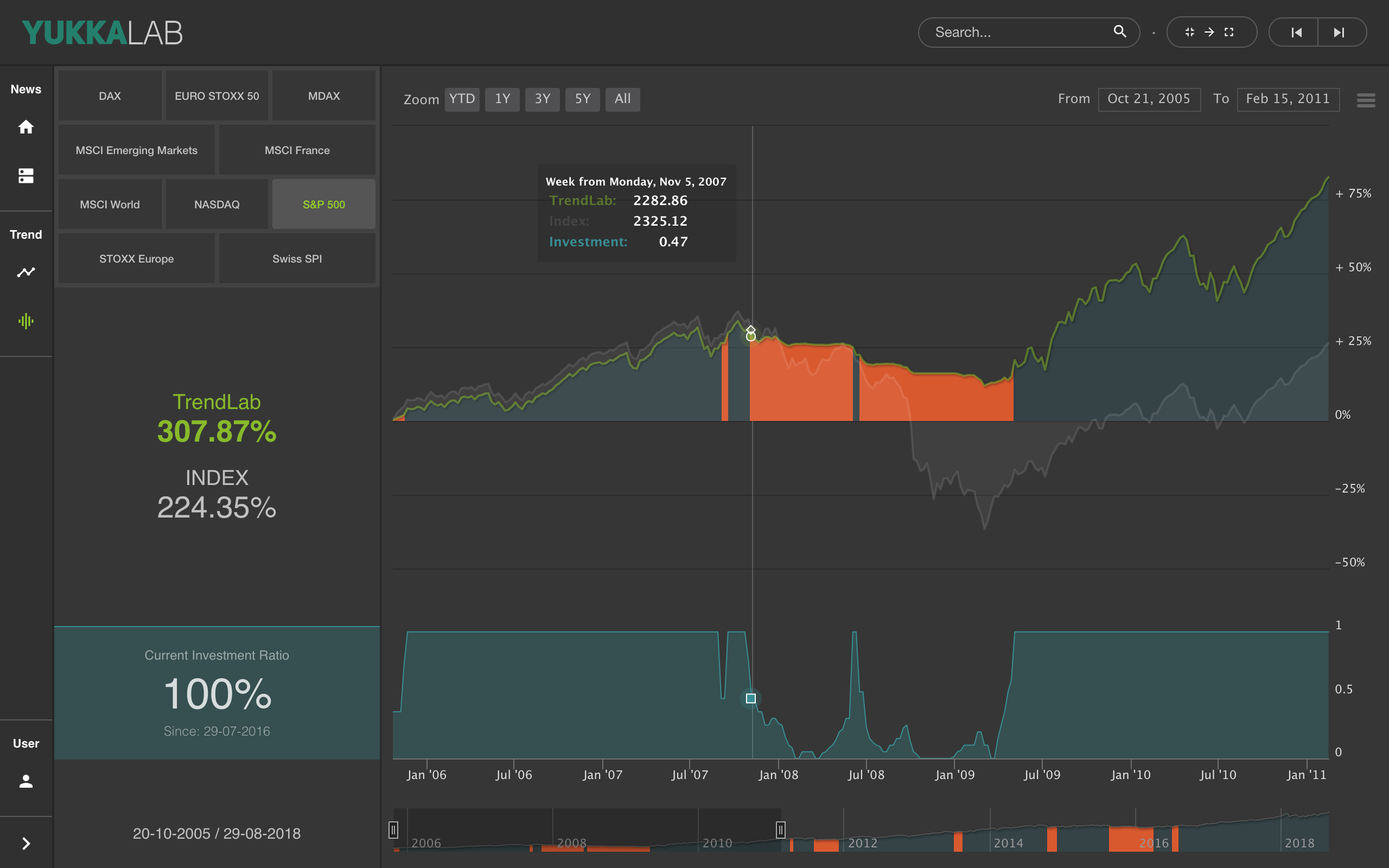Click the Current Investment Ratio 100% panel
Screen dimensions: 1389x868
tap(217, 693)
